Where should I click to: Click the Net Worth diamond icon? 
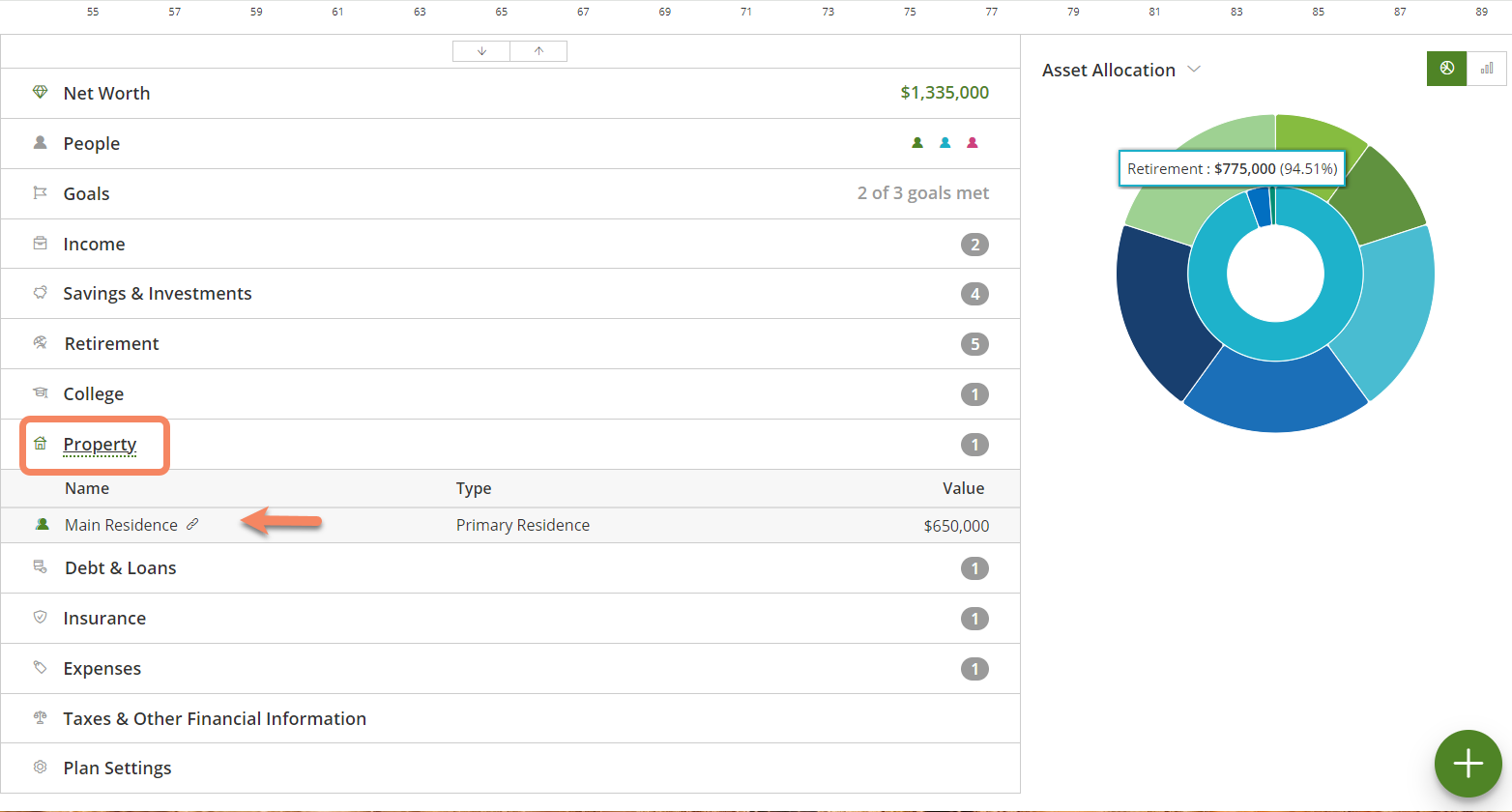[40, 93]
